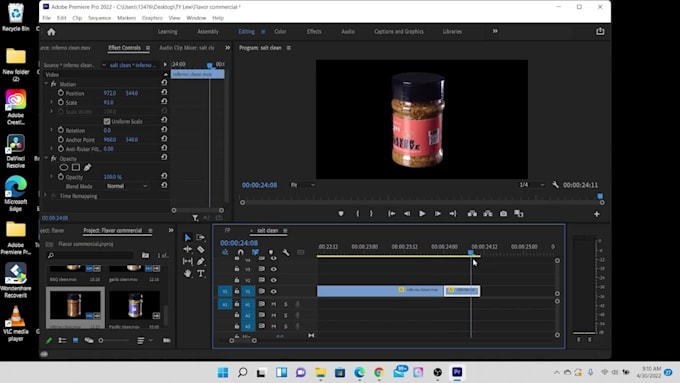The height and width of the screenshot is (383, 680).
Task: Create ellipse mask under Opacity
Action: pyautogui.click(x=64, y=167)
